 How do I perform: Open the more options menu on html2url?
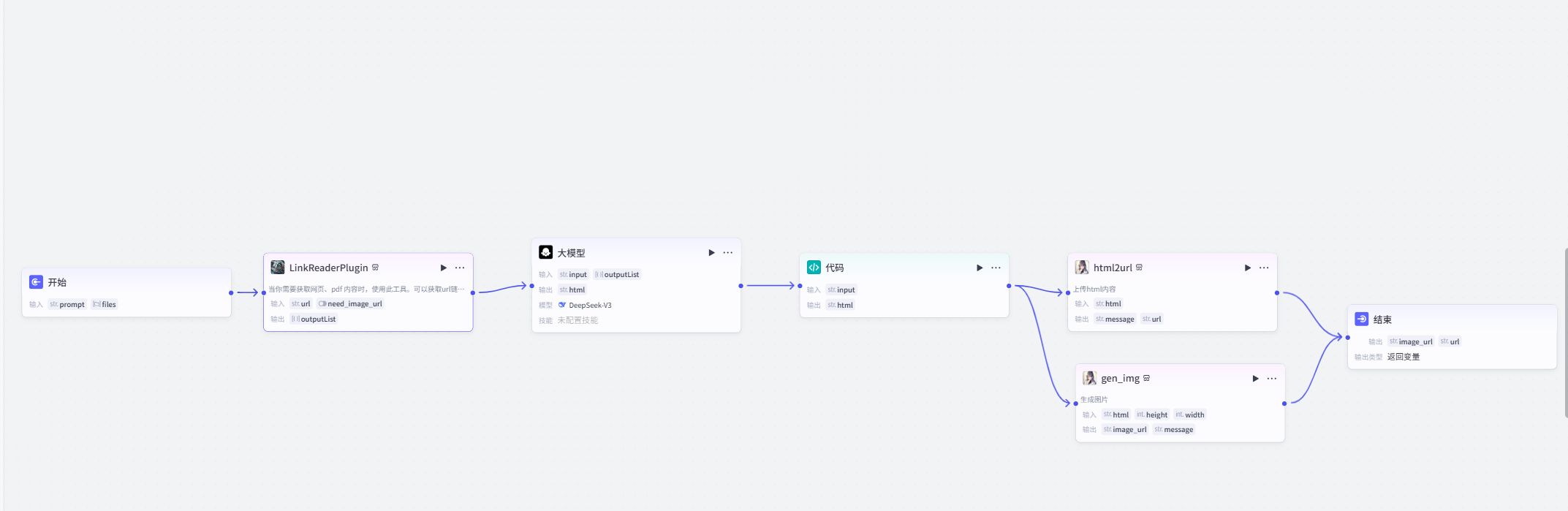tap(1264, 268)
